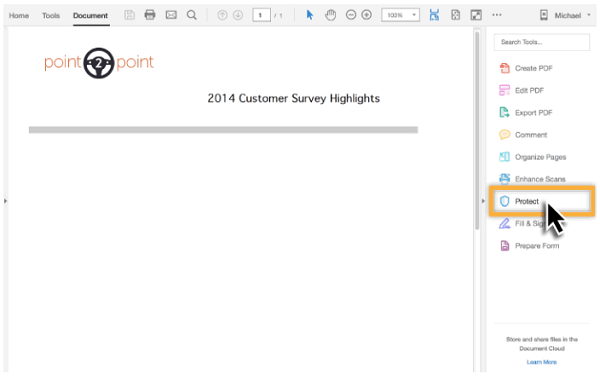The height and width of the screenshot is (385, 600).
Task: Open search with magnifying glass icon
Action: click(x=192, y=15)
